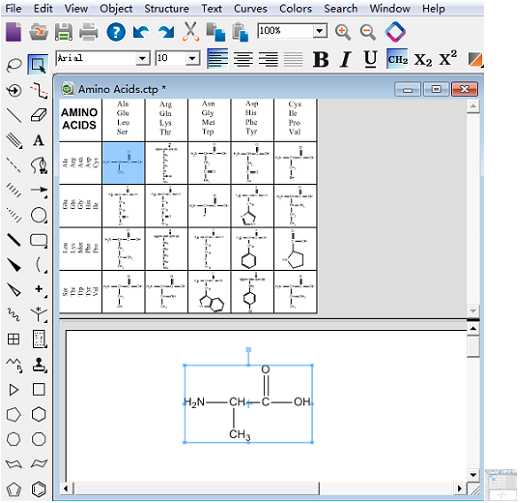Image resolution: width=520 pixels, height=503 pixels.
Task: Toggle subscript X2 formatting
Action: coord(423,60)
